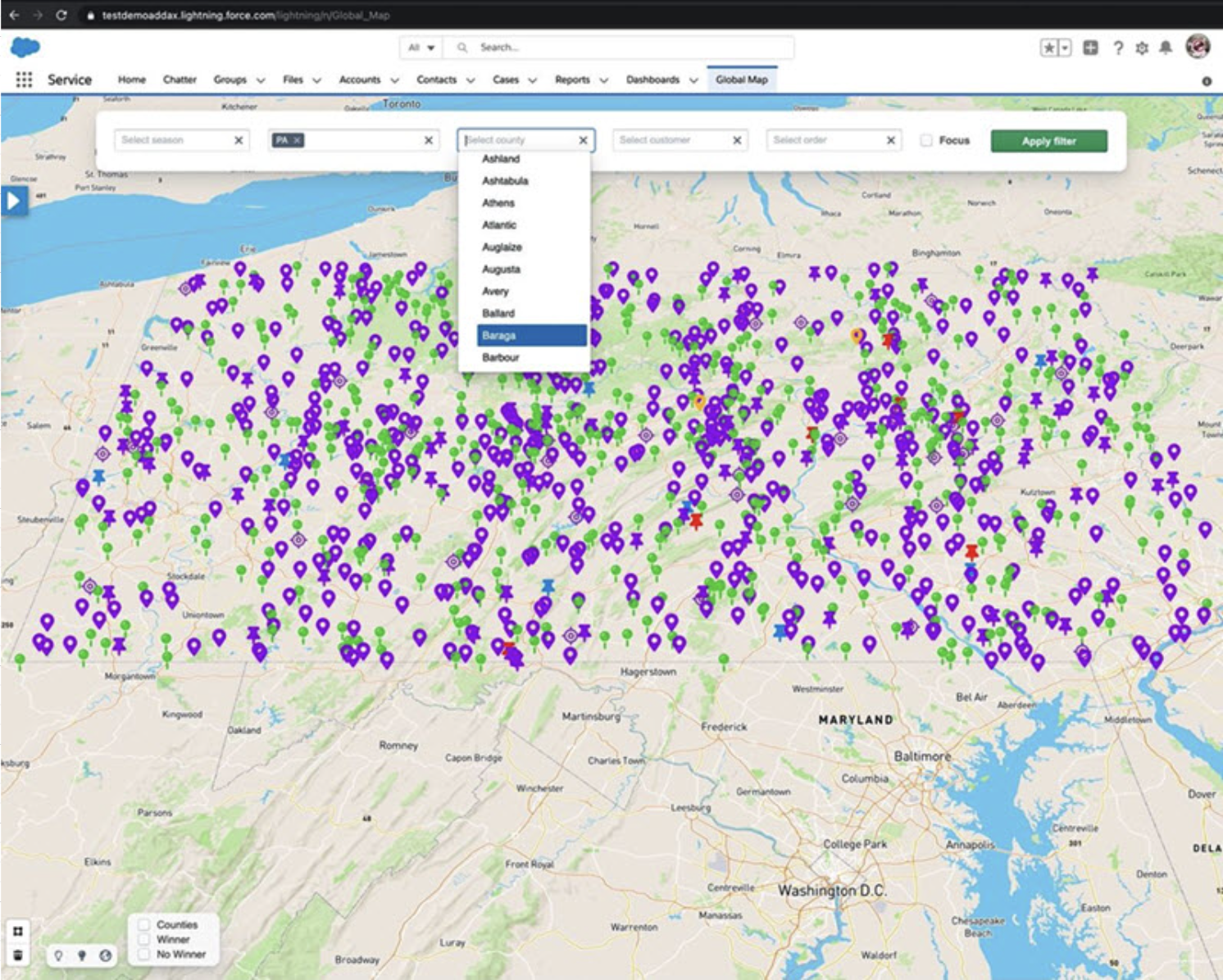
Task: Click the trash icon on the map
Action: coord(17,955)
